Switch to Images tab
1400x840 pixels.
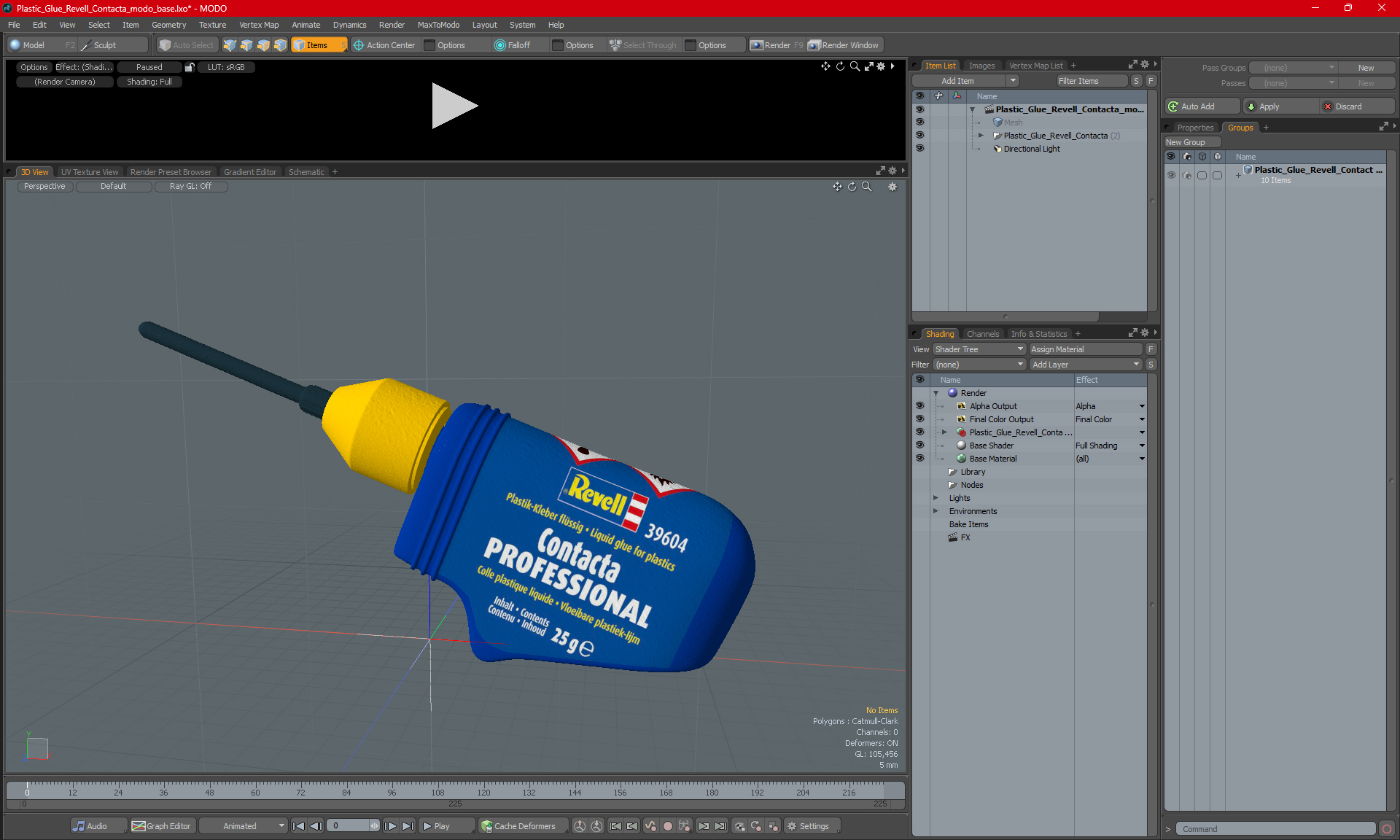tap(981, 66)
